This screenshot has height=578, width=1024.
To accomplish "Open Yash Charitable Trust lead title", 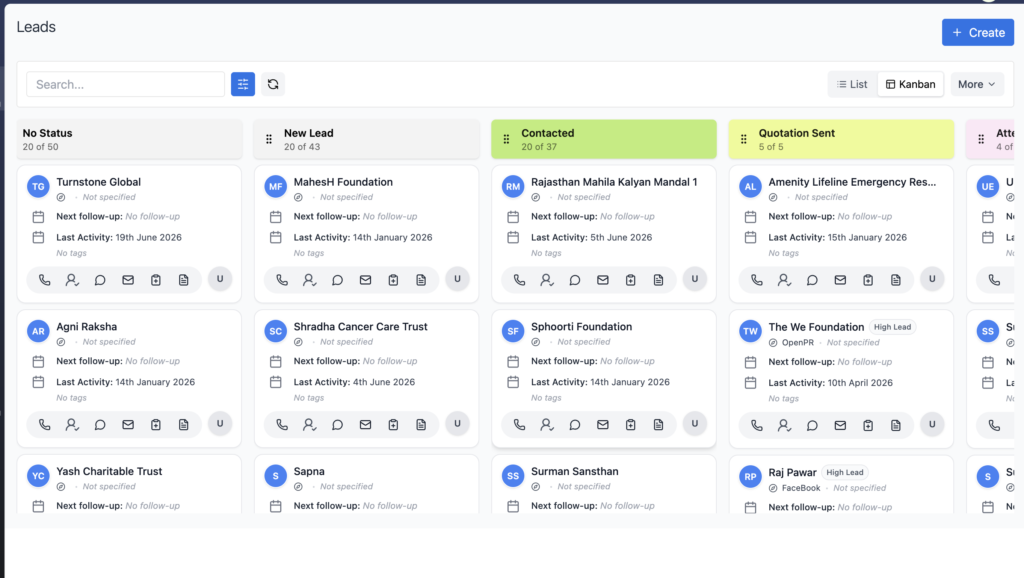I will click(x=109, y=472).
